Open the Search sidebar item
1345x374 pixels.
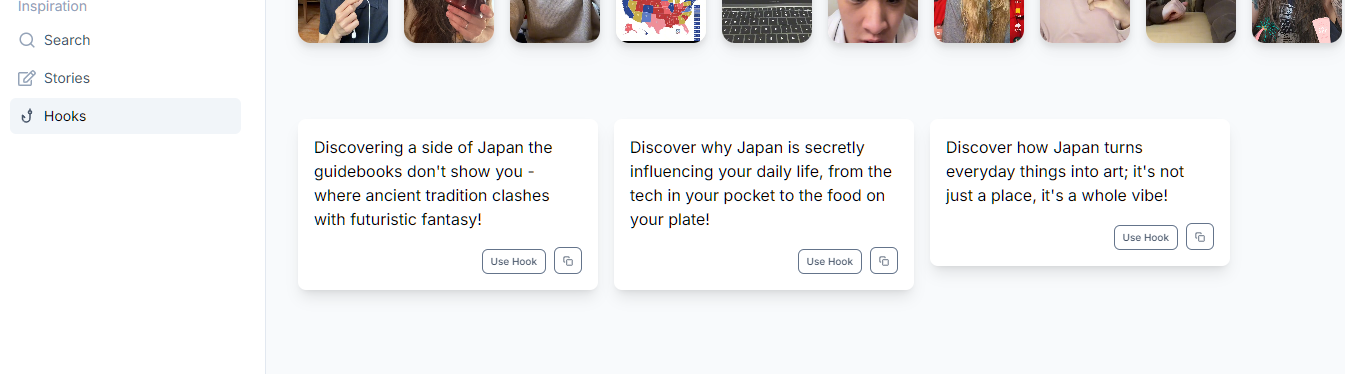pyautogui.click(x=125, y=40)
